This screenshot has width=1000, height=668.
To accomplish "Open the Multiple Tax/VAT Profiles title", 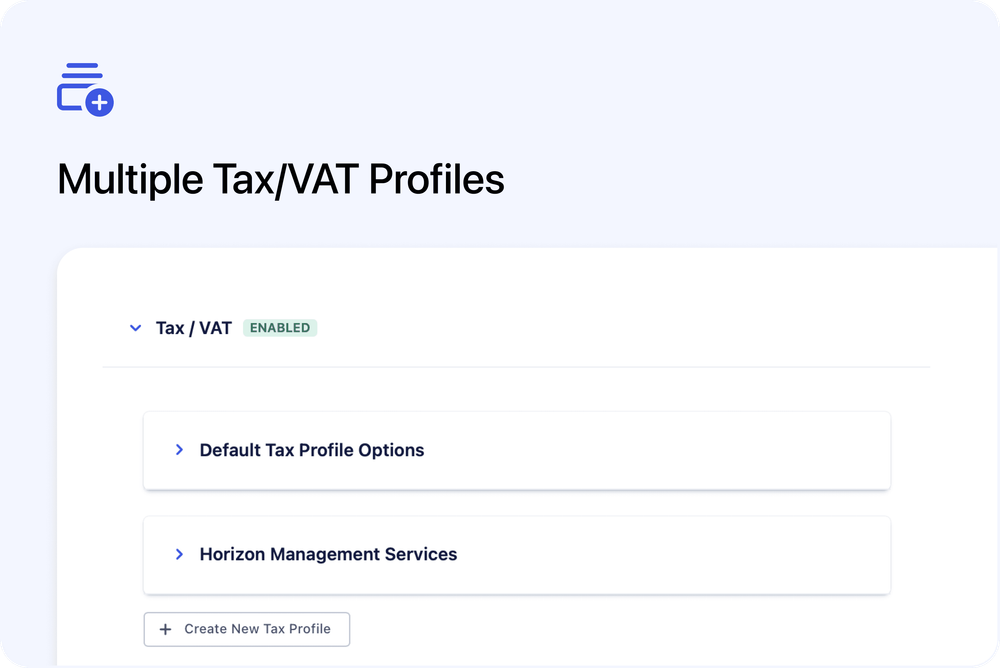I will pyautogui.click(x=281, y=179).
